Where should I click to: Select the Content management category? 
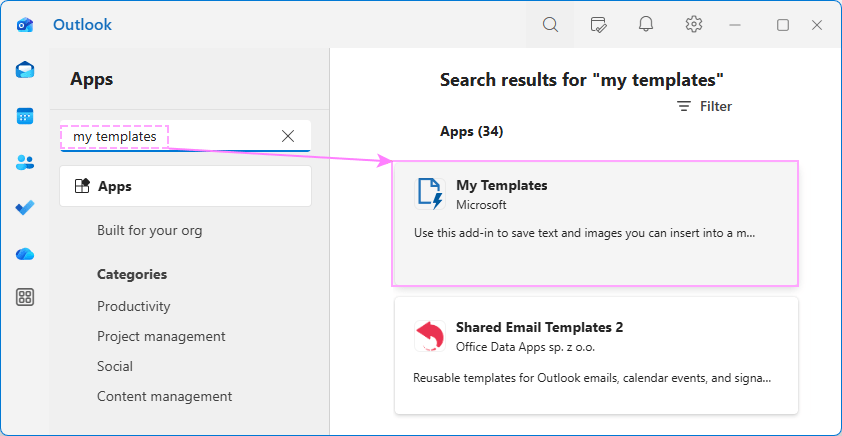pyautogui.click(x=164, y=397)
